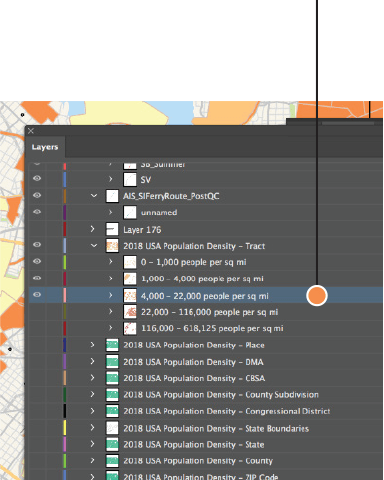The image size is (384, 480).
Task: Expand the unnamed sublayer
Action: [x=111, y=212]
